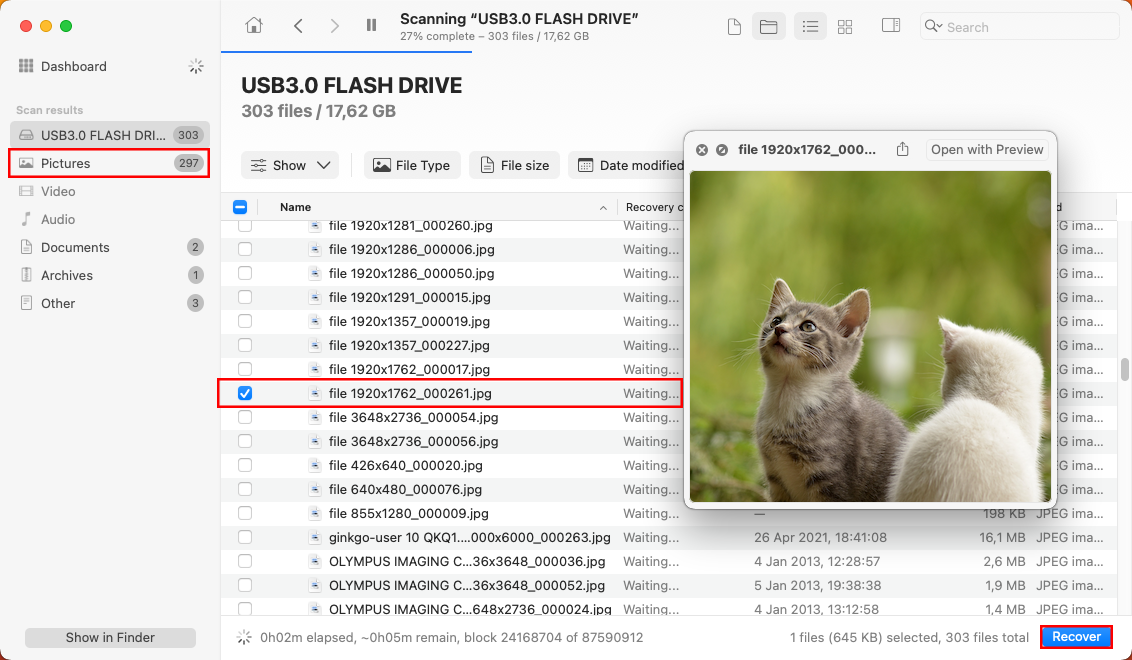Click Open with Preview button
Image resolution: width=1132 pixels, height=660 pixels.
pos(987,149)
